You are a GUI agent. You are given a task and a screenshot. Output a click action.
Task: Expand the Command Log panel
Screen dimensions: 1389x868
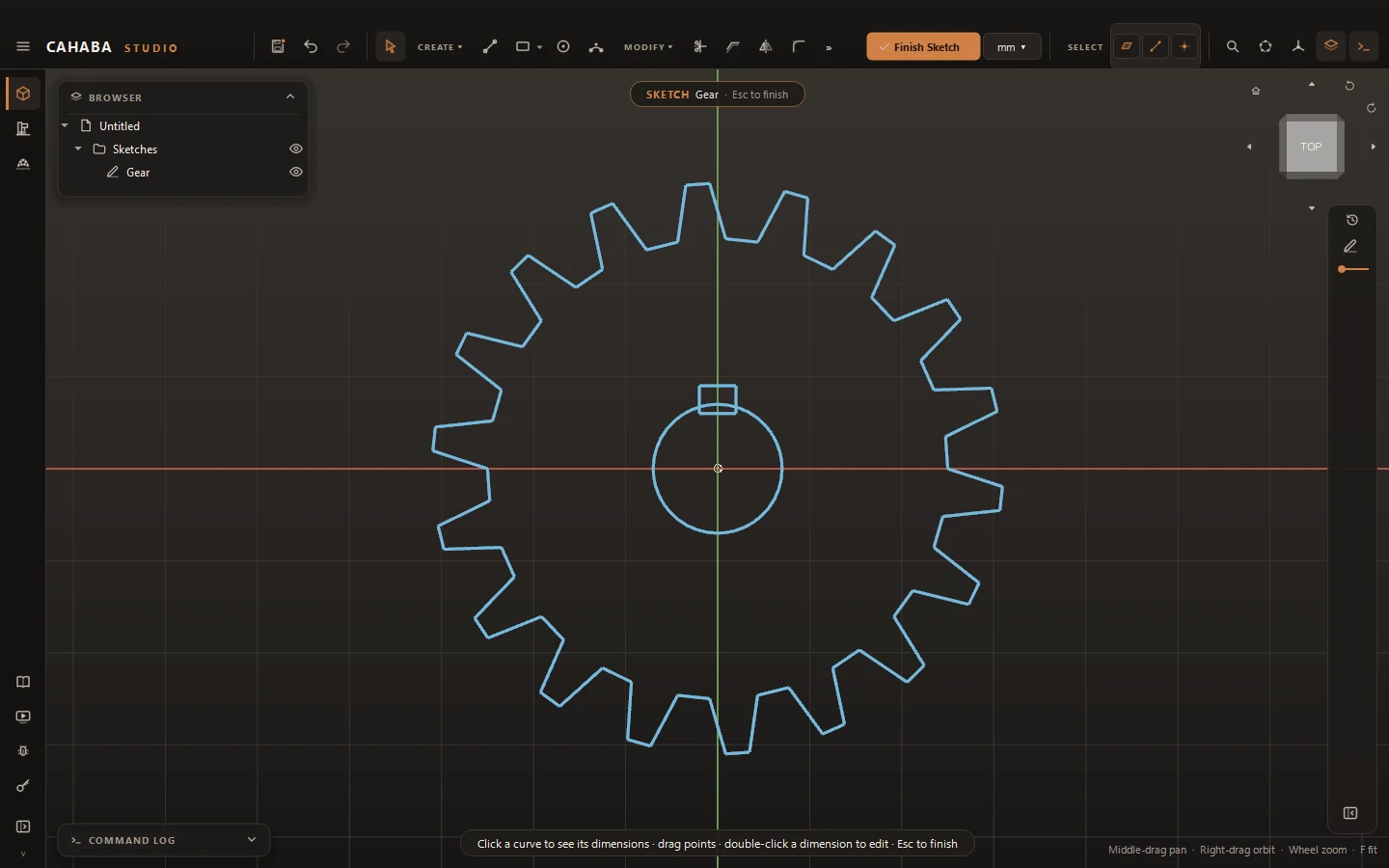(x=252, y=840)
